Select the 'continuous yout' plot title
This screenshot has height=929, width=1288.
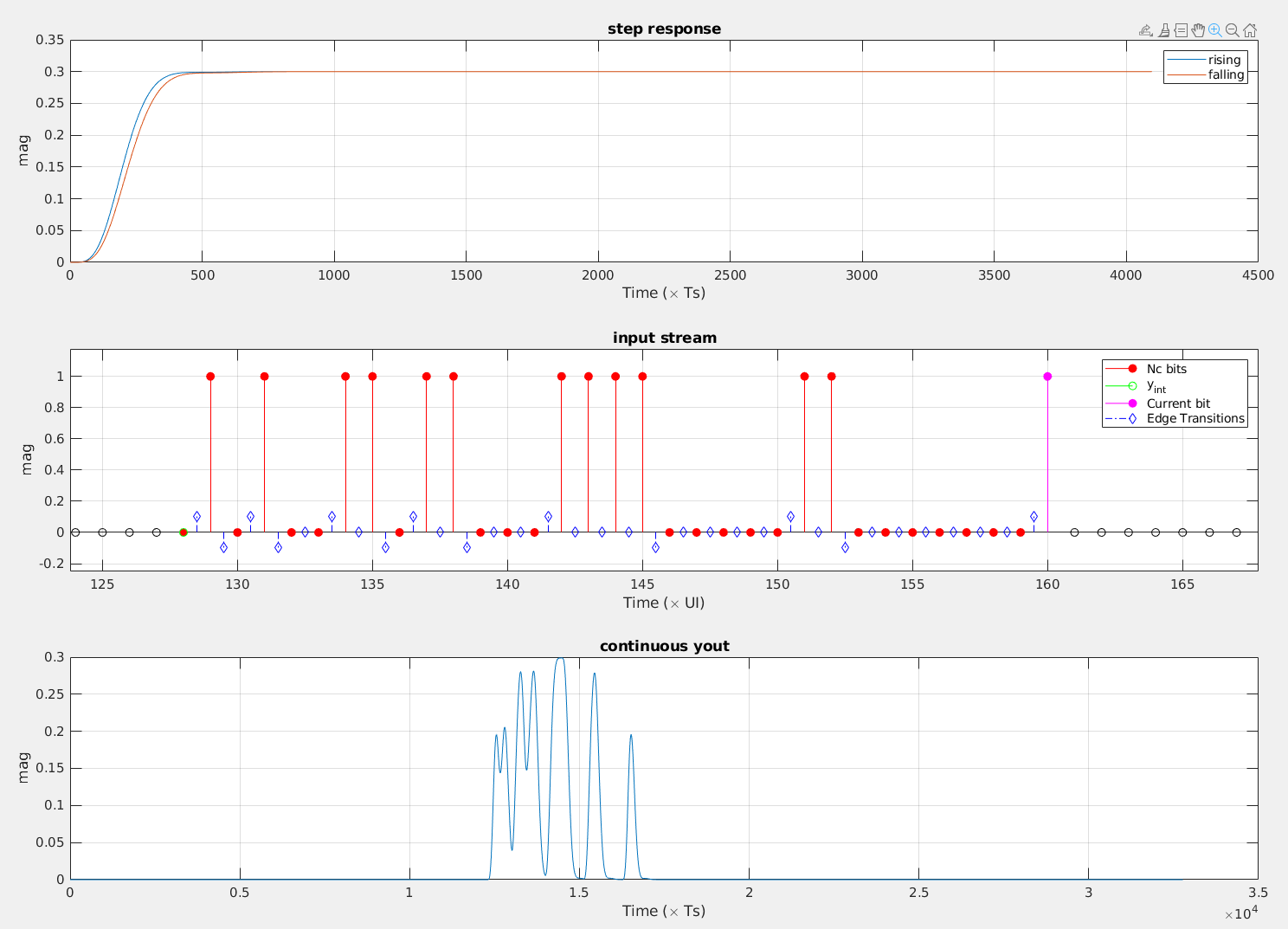point(664,646)
